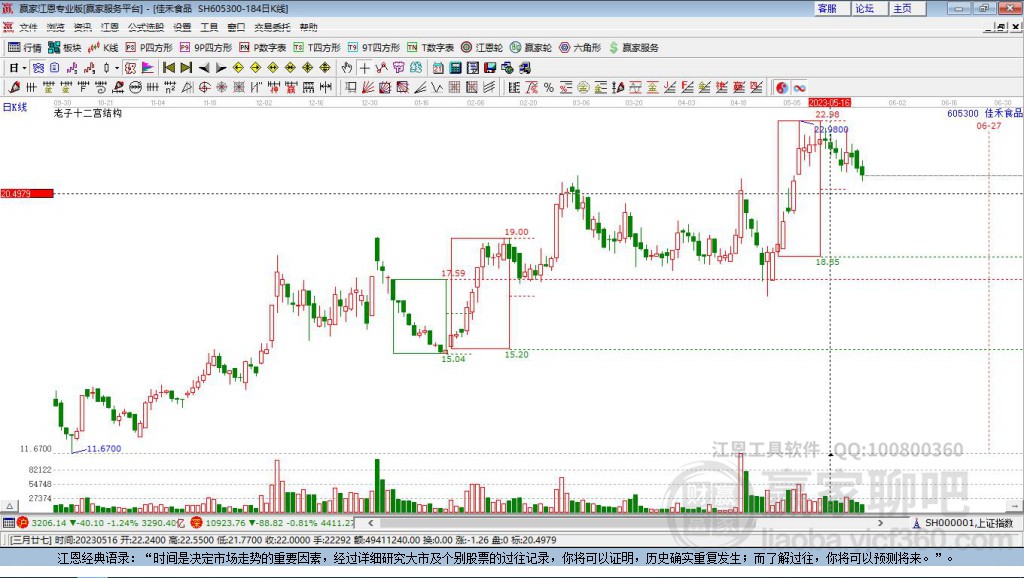
Task: Click the red floppy save icon
Action: (490, 68)
